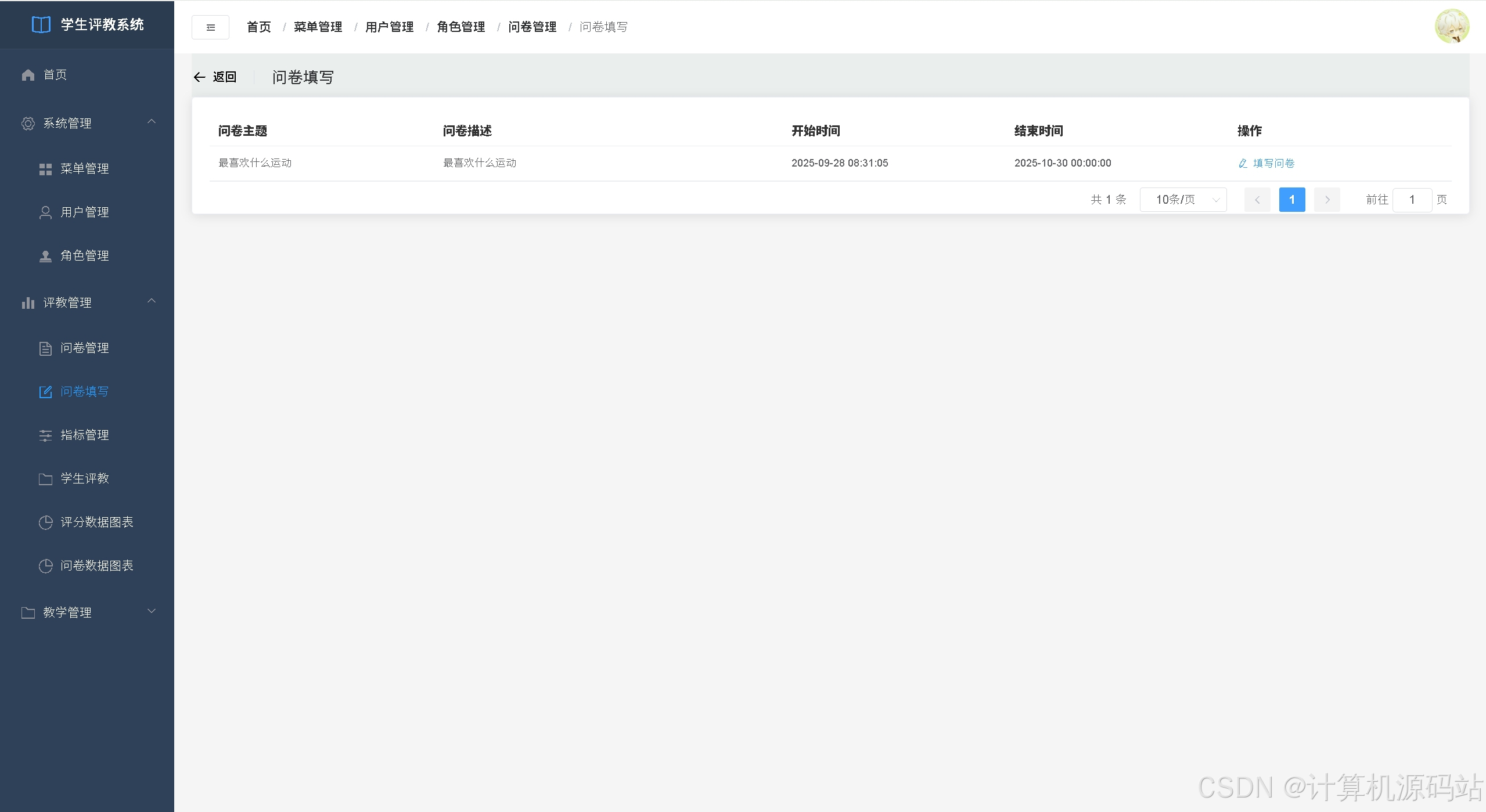The height and width of the screenshot is (812, 1486).
Task: Go to 首页 in the breadcrumb bar
Action: 258,27
